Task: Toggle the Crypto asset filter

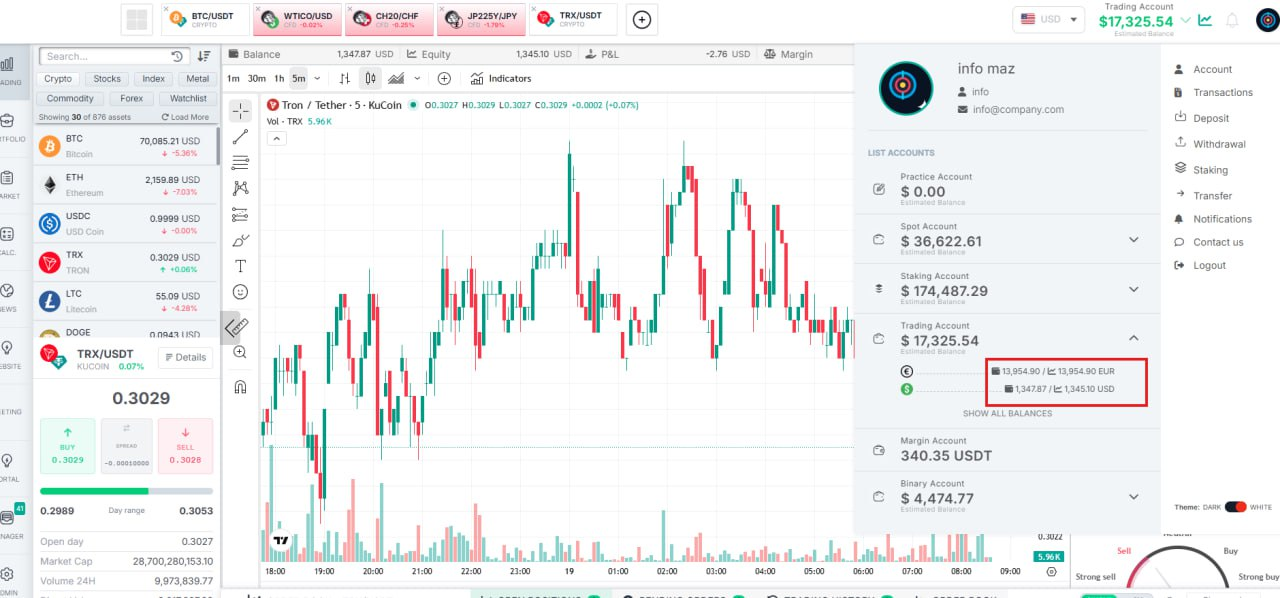Action: click(x=58, y=78)
